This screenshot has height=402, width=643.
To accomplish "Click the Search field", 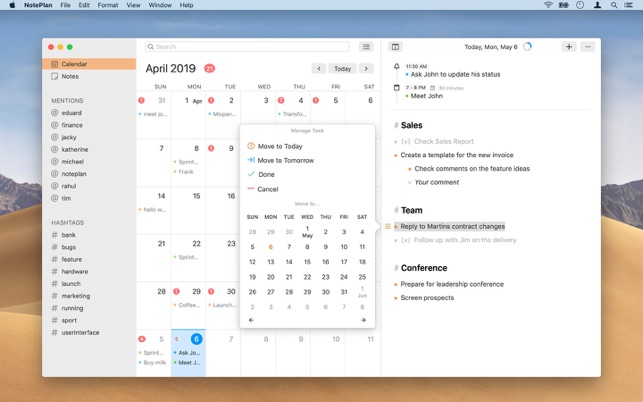I will click(247, 47).
